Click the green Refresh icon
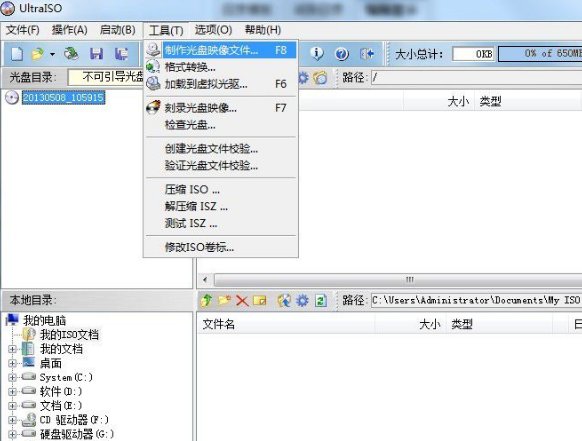The image size is (582, 441). click(x=321, y=300)
